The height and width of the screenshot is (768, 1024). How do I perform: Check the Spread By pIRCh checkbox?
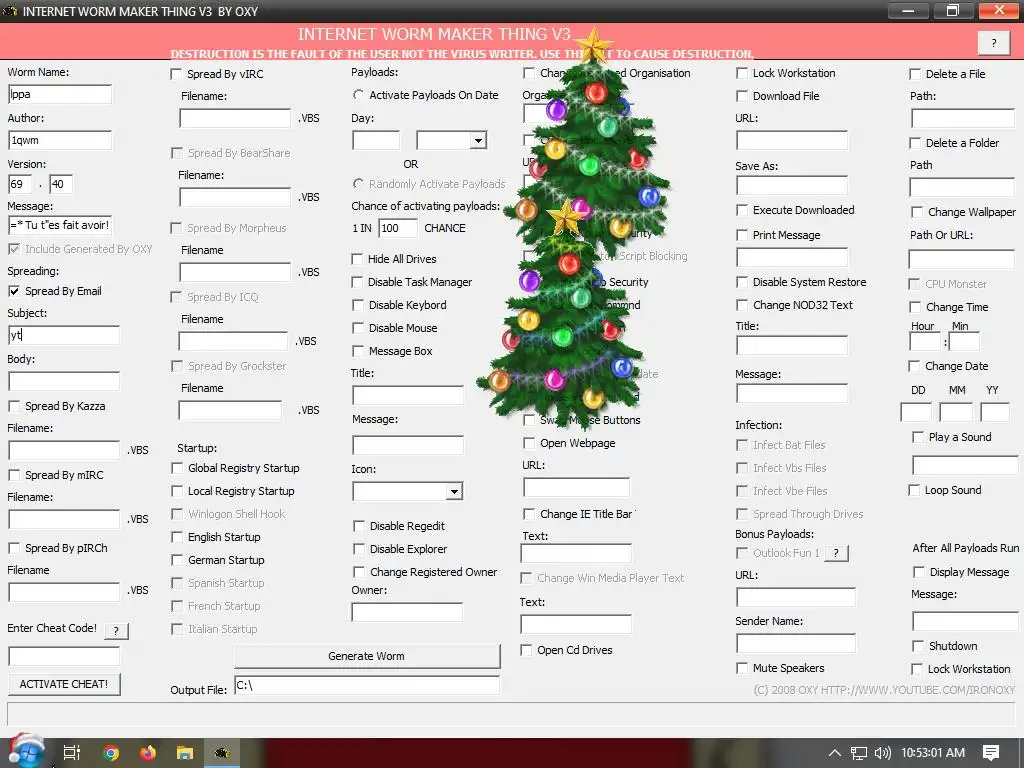click(14, 548)
